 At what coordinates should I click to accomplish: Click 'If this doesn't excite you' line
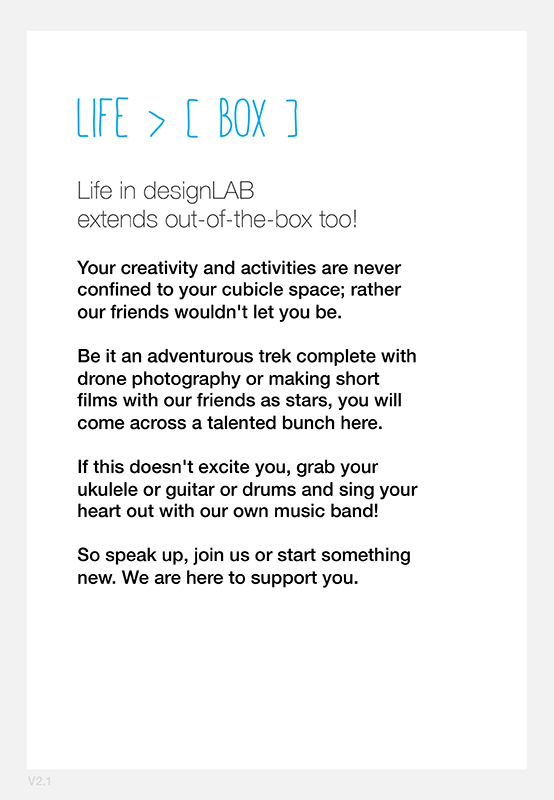[x=228, y=467]
